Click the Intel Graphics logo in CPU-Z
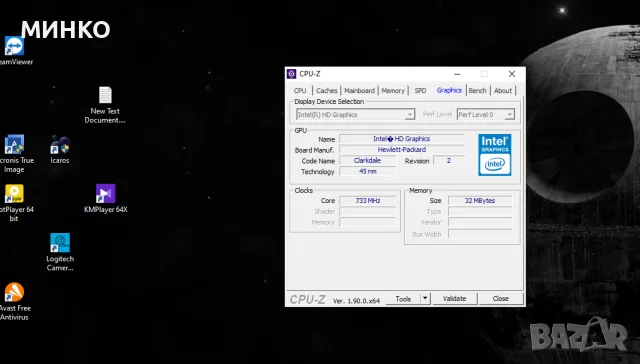This screenshot has height=364, width=640. click(495, 155)
